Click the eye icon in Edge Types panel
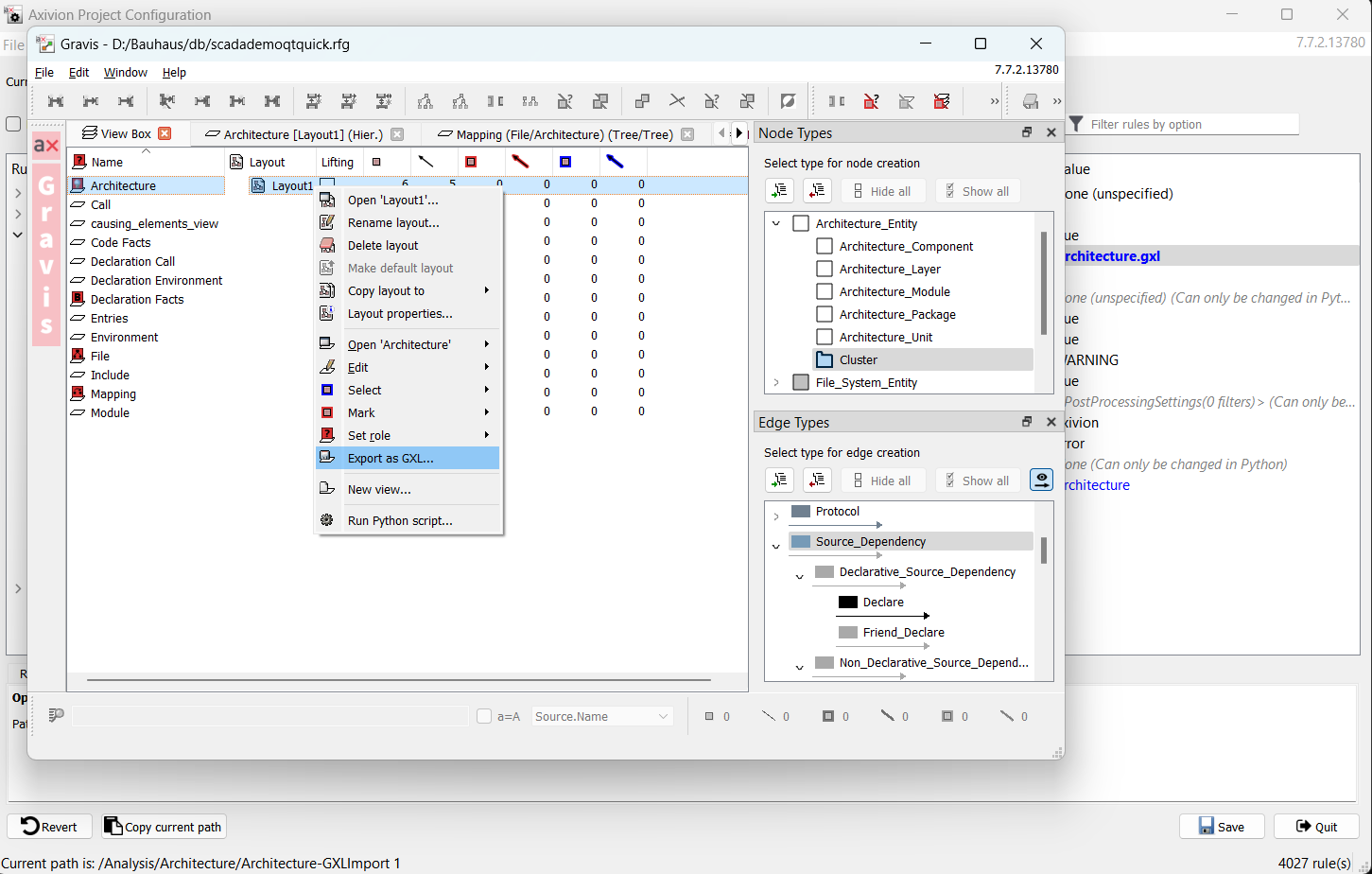1372x874 pixels. (x=1041, y=481)
